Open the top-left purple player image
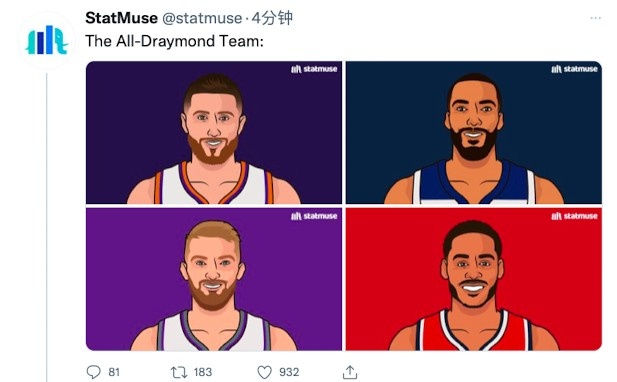Image resolution: width=617 pixels, height=382 pixels. 214,132
